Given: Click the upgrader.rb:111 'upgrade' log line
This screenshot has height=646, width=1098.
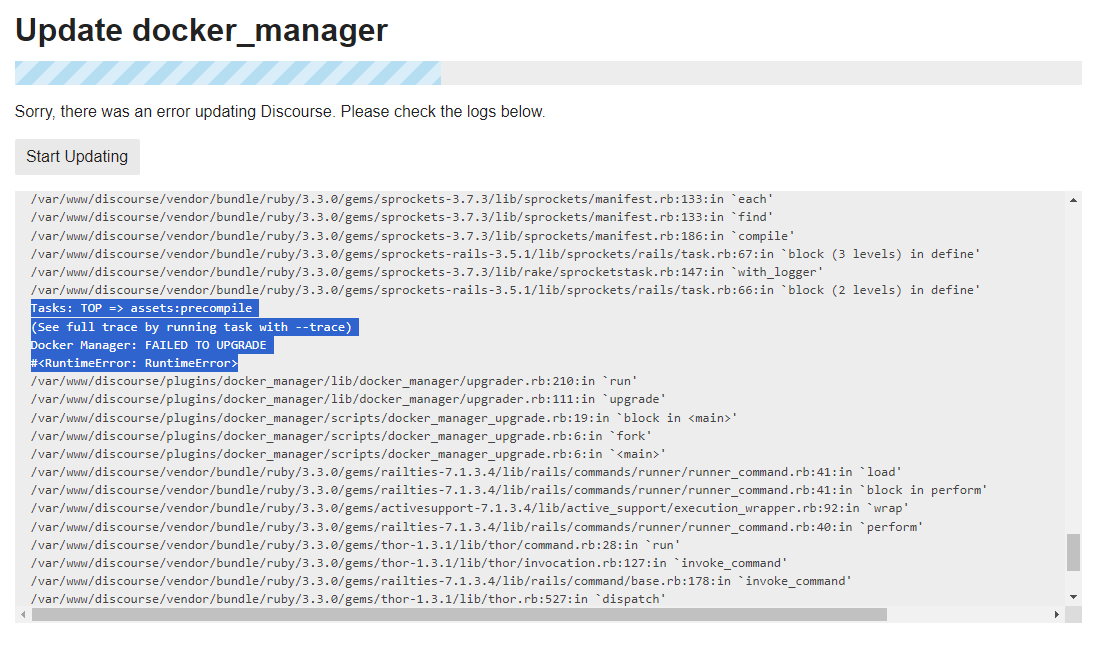Looking at the screenshot, I should click(x=348, y=400).
